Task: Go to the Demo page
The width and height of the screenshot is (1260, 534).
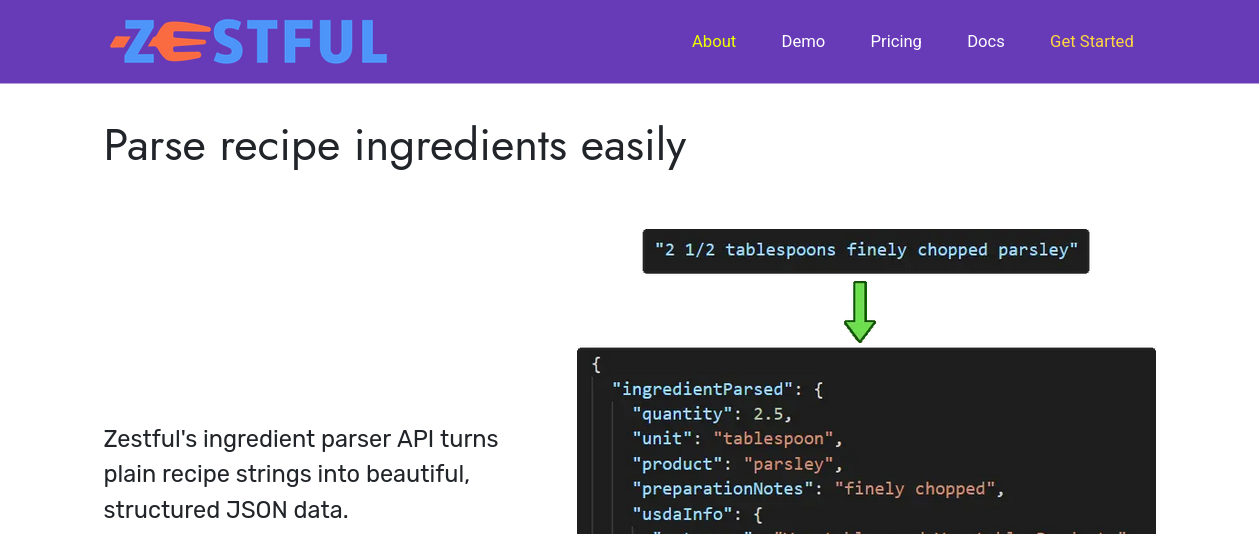Action: [x=803, y=41]
